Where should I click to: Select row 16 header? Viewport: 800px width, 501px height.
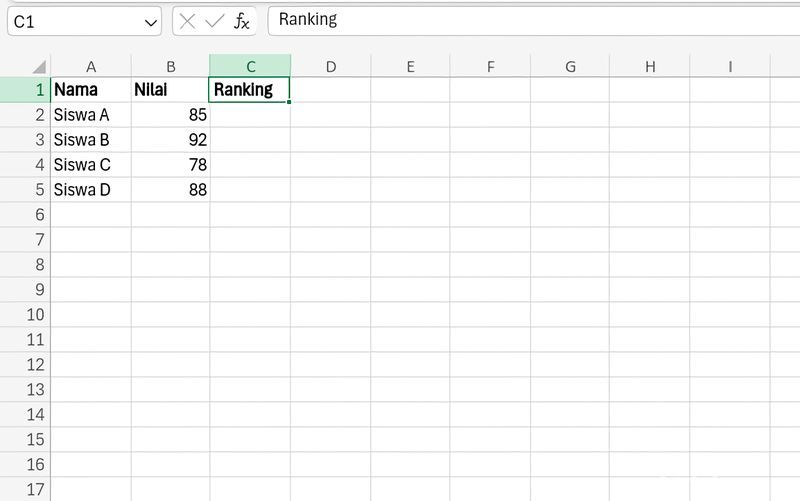click(25, 465)
